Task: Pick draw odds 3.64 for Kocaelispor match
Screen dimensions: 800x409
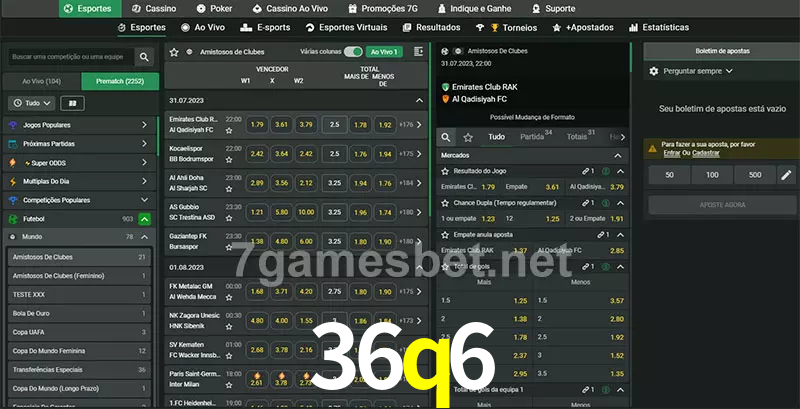Action: 282,154
